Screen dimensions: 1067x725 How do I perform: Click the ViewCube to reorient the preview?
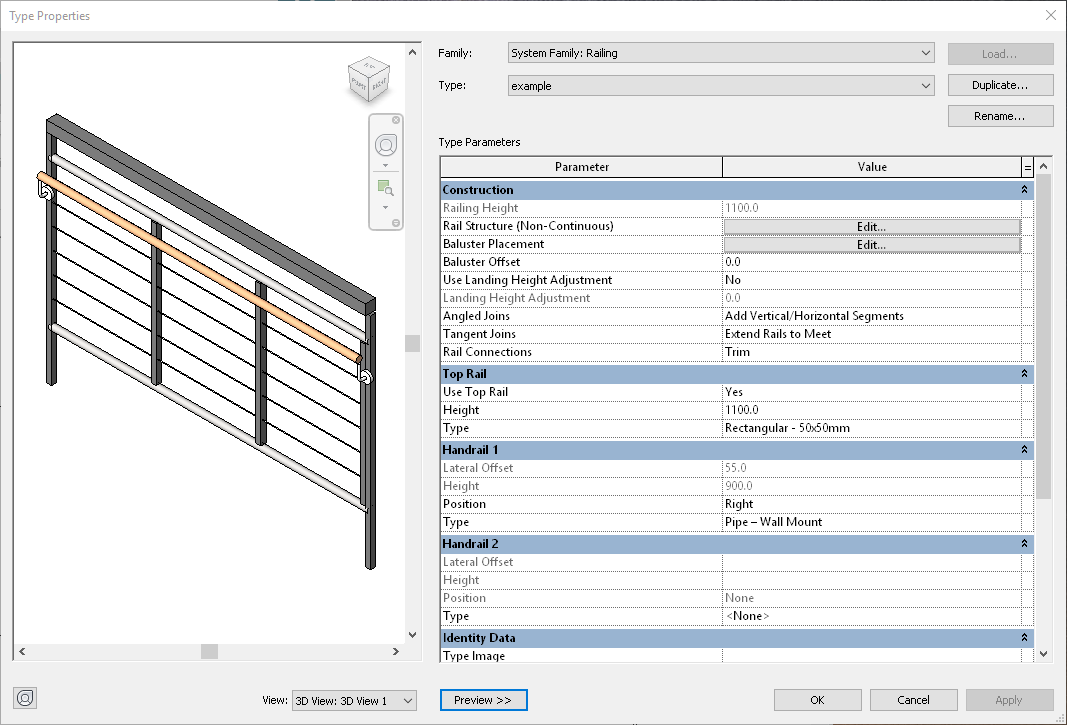(x=369, y=79)
